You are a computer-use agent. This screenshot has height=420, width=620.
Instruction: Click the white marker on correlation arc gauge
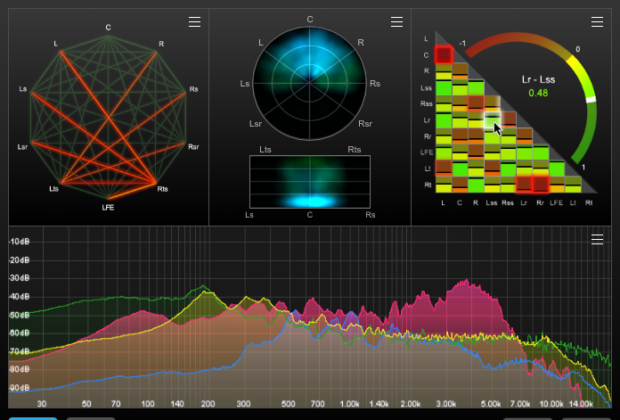click(x=590, y=100)
